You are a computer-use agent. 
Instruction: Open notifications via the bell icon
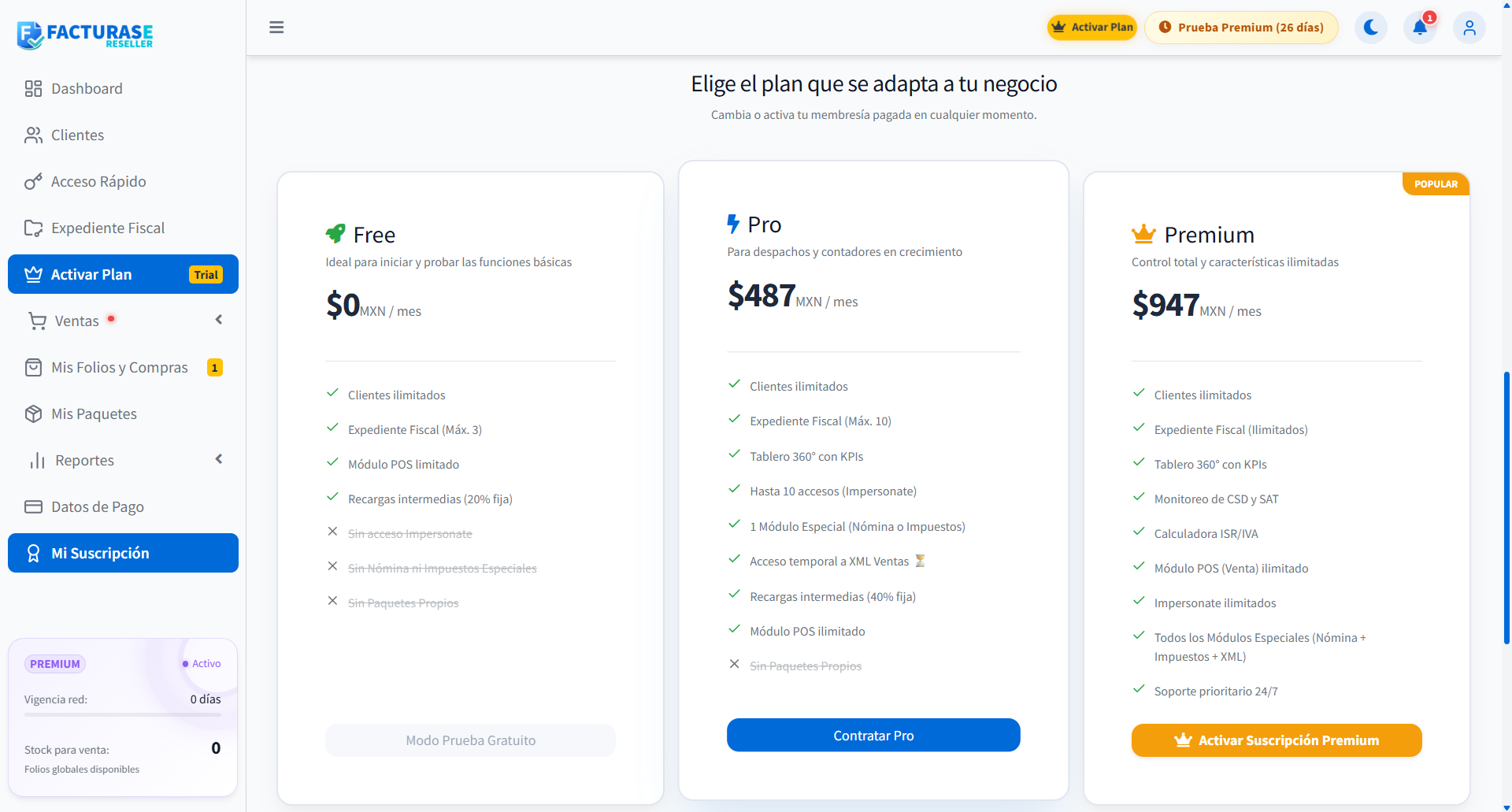click(x=1420, y=28)
